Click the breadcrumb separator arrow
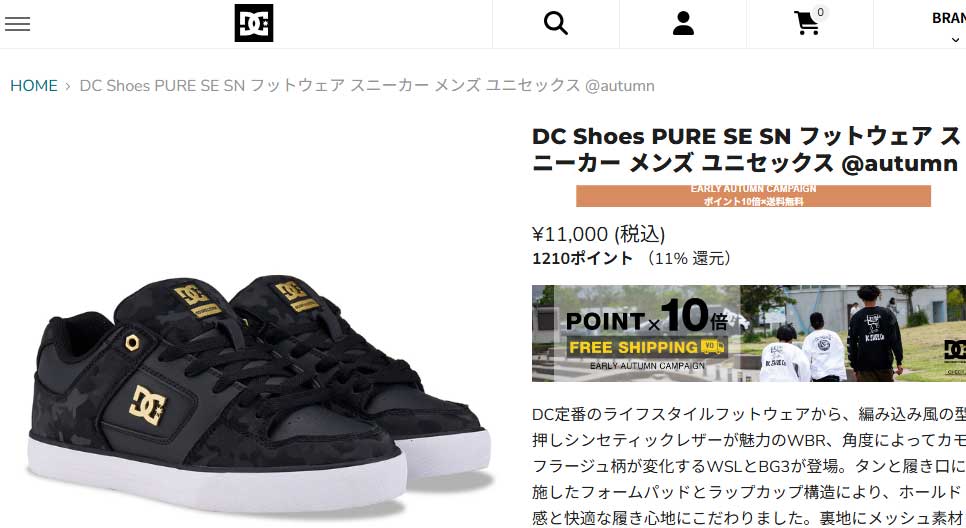Screen dimensions: 966x528 [x=68, y=86]
